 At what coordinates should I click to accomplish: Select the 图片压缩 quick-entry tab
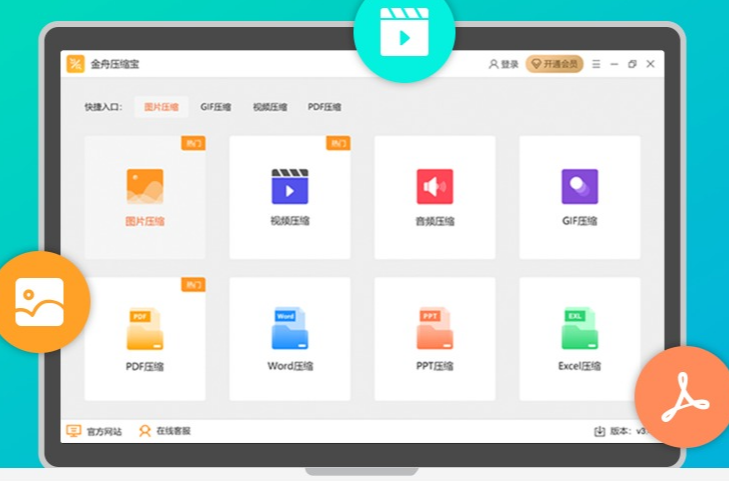pos(161,107)
